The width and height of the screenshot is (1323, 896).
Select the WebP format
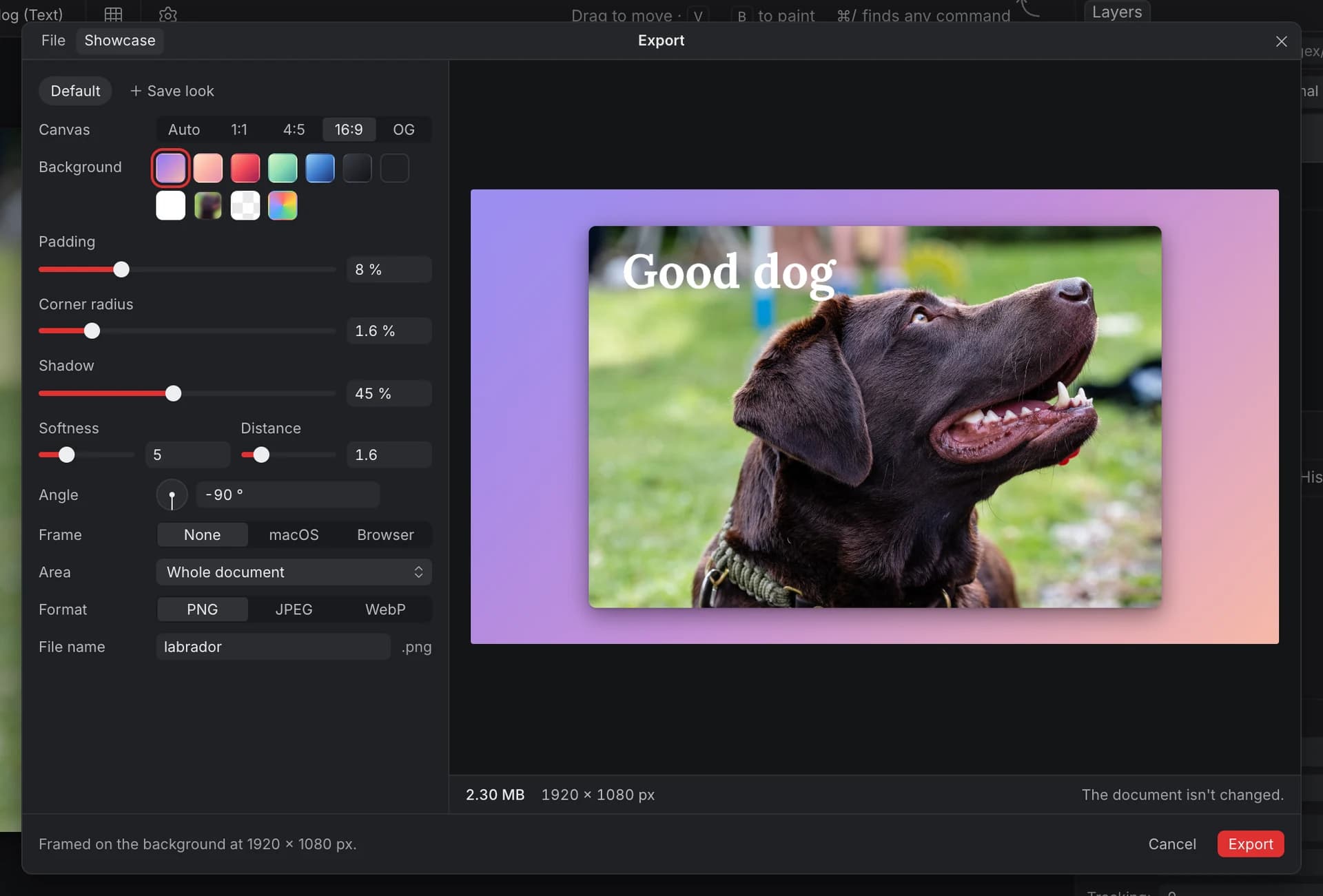coord(385,610)
